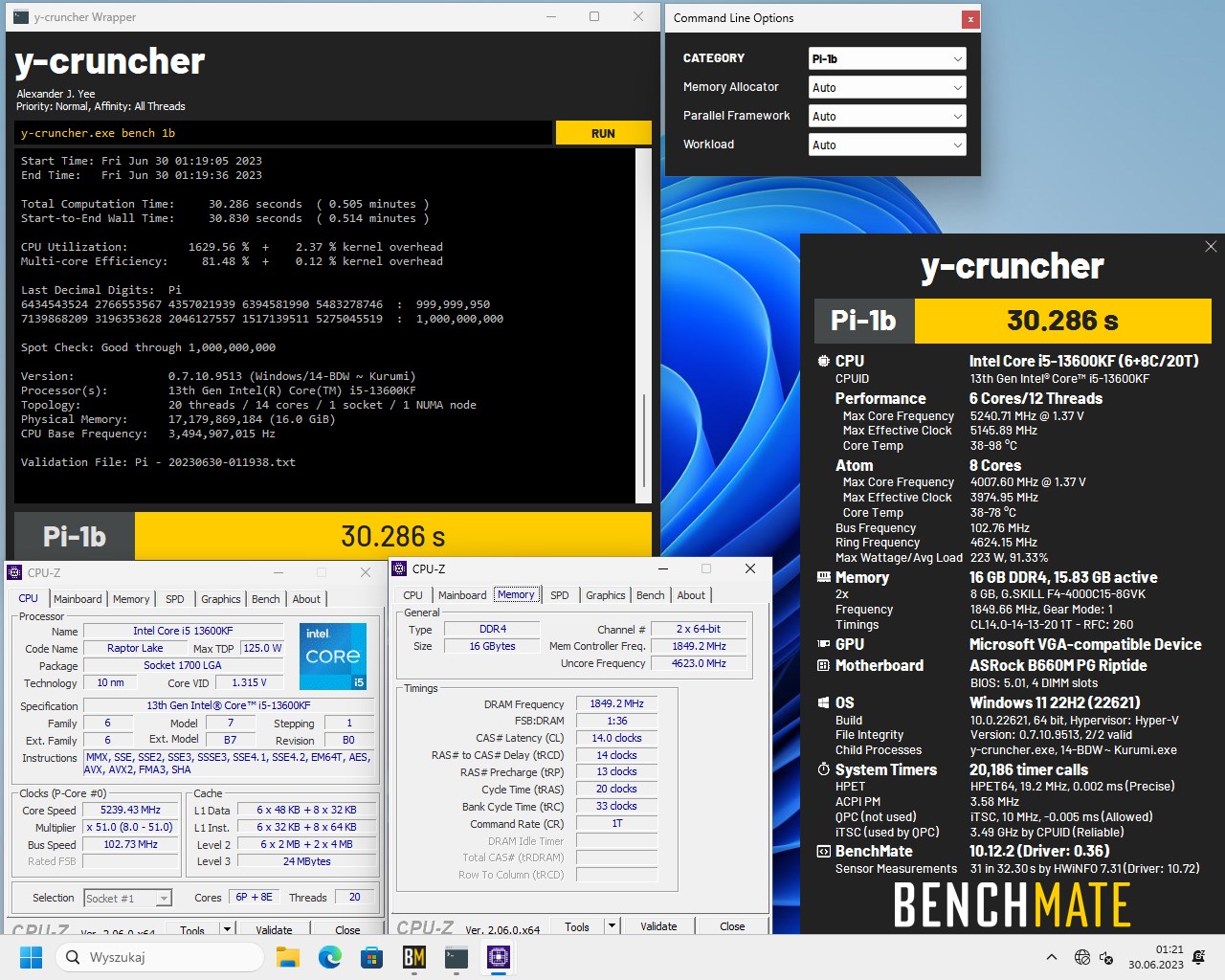Open Mainboard tab in right CPU-Z window
Screen dimensions: 1225x980
462,595
